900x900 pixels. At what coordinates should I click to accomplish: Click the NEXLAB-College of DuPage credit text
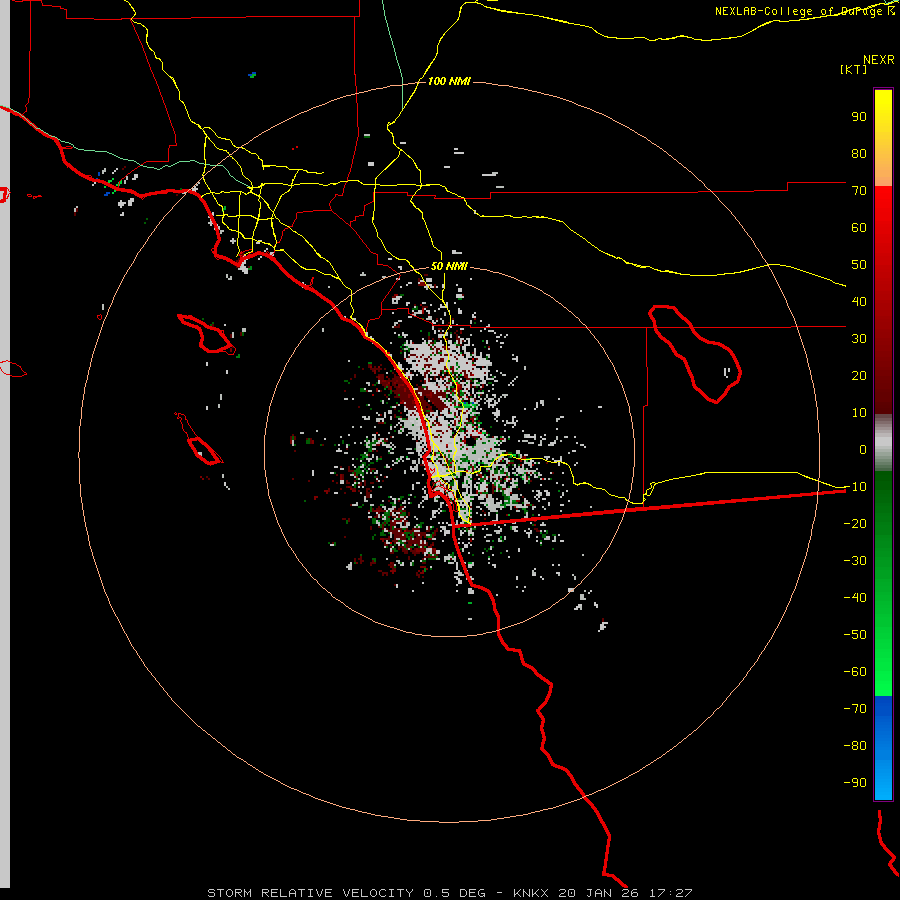click(x=804, y=11)
